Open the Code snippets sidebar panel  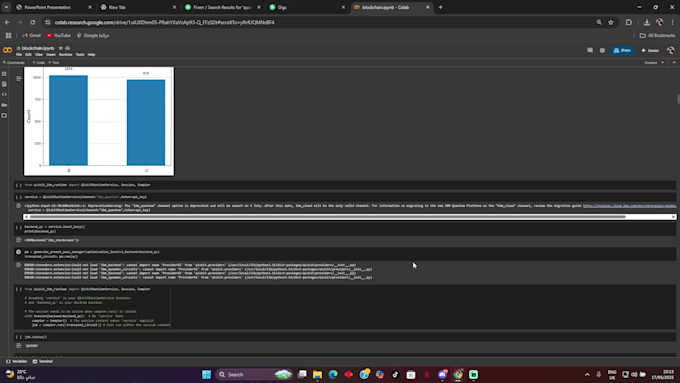tap(4, 95)
